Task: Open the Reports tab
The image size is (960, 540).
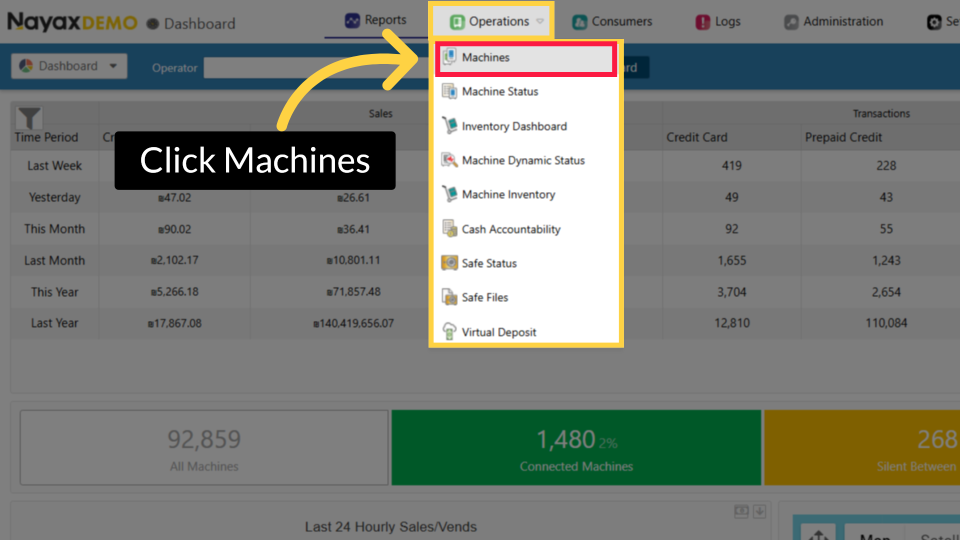Action: click(376, 21)
